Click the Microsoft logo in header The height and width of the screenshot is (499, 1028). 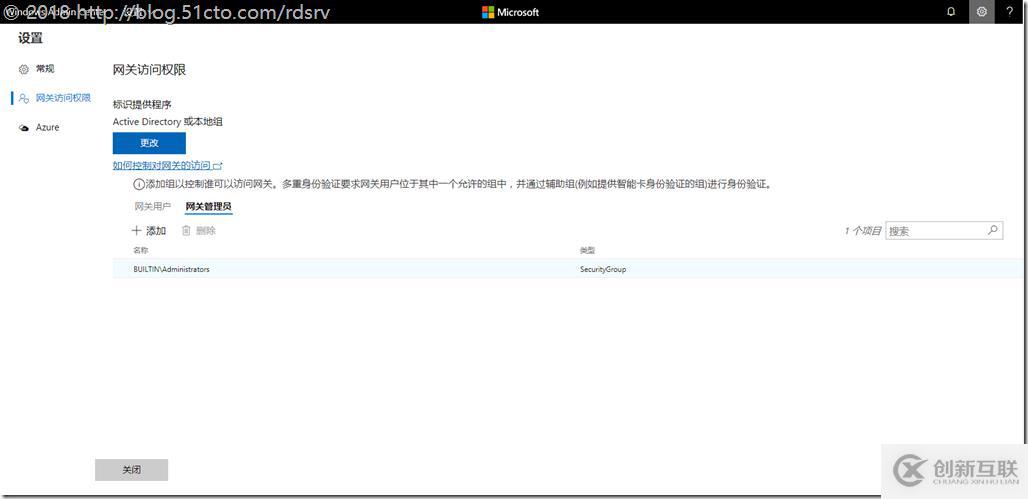tap(510, 12)
